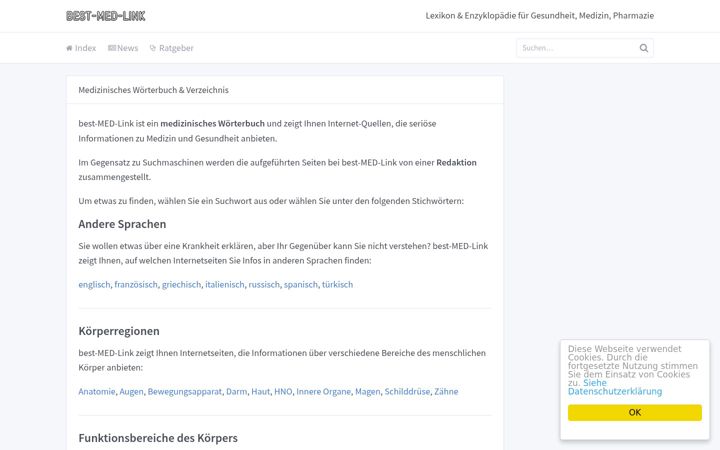Click the Funktionsbereiche des Körpers heading
720x450 pixels.
tap(158, 438)
